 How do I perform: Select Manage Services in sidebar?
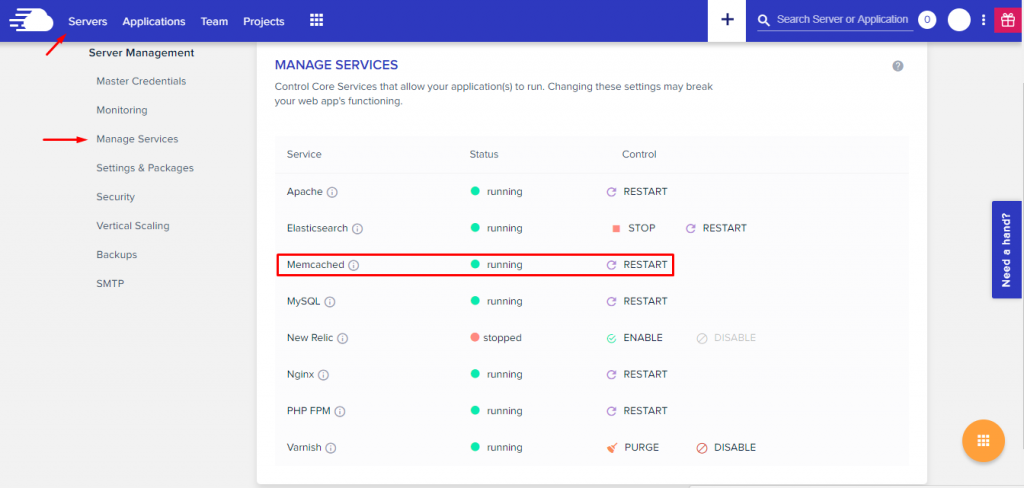pos(137,139)
